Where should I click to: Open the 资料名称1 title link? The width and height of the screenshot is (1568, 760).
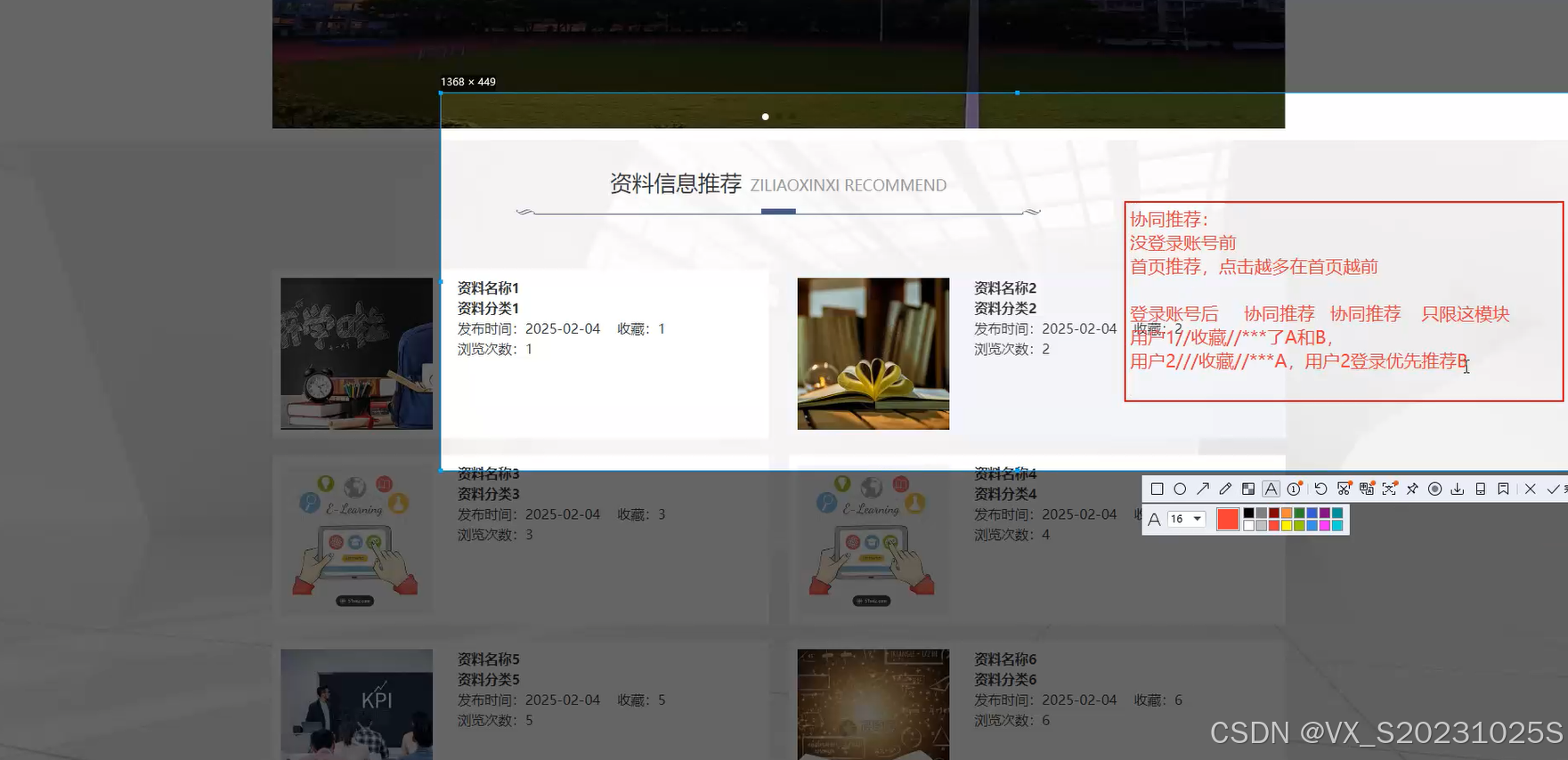tap(488, 288)
